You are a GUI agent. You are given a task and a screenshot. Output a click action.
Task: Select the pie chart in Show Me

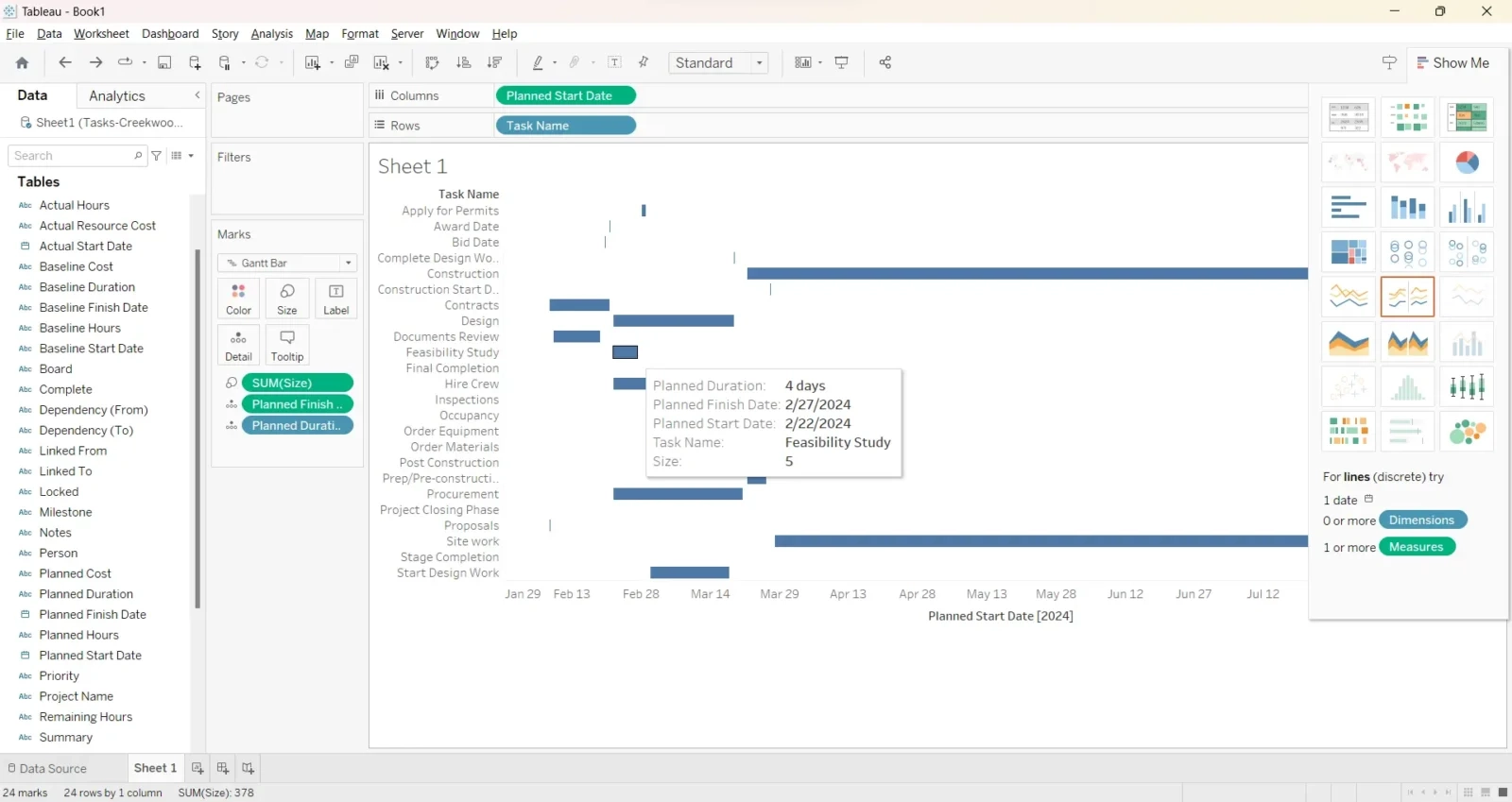point(1467,162)
